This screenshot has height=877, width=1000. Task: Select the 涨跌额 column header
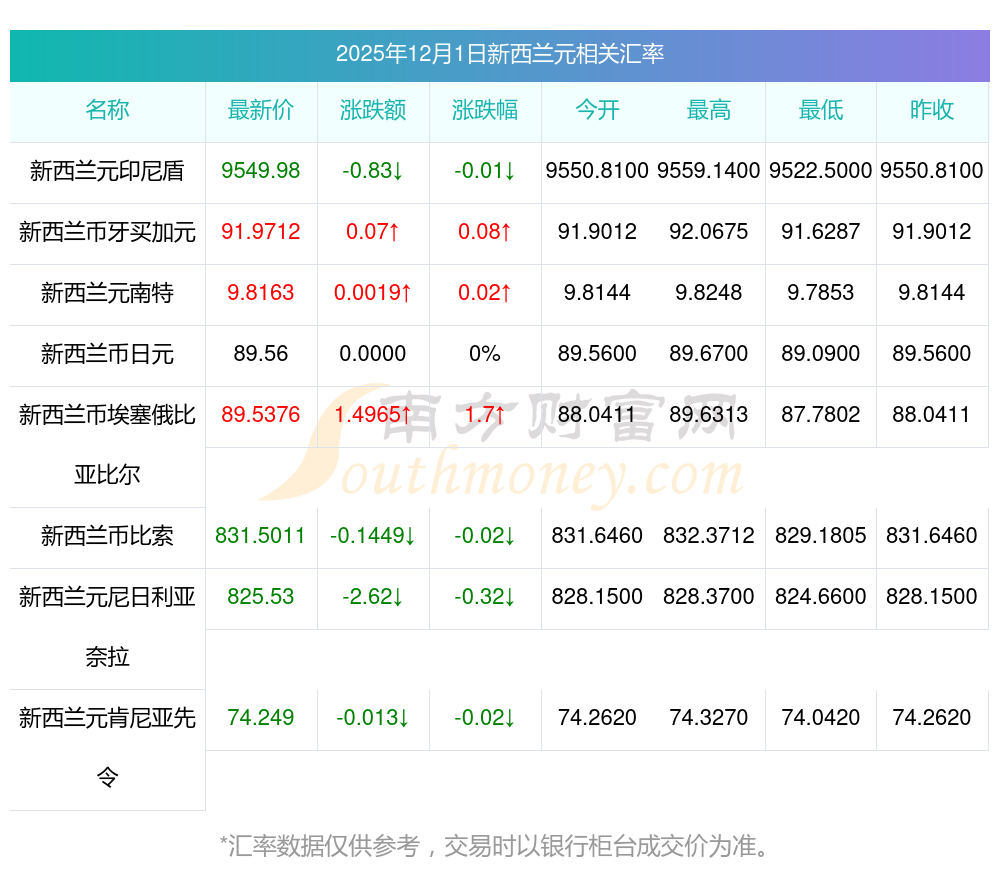point(373,110)
